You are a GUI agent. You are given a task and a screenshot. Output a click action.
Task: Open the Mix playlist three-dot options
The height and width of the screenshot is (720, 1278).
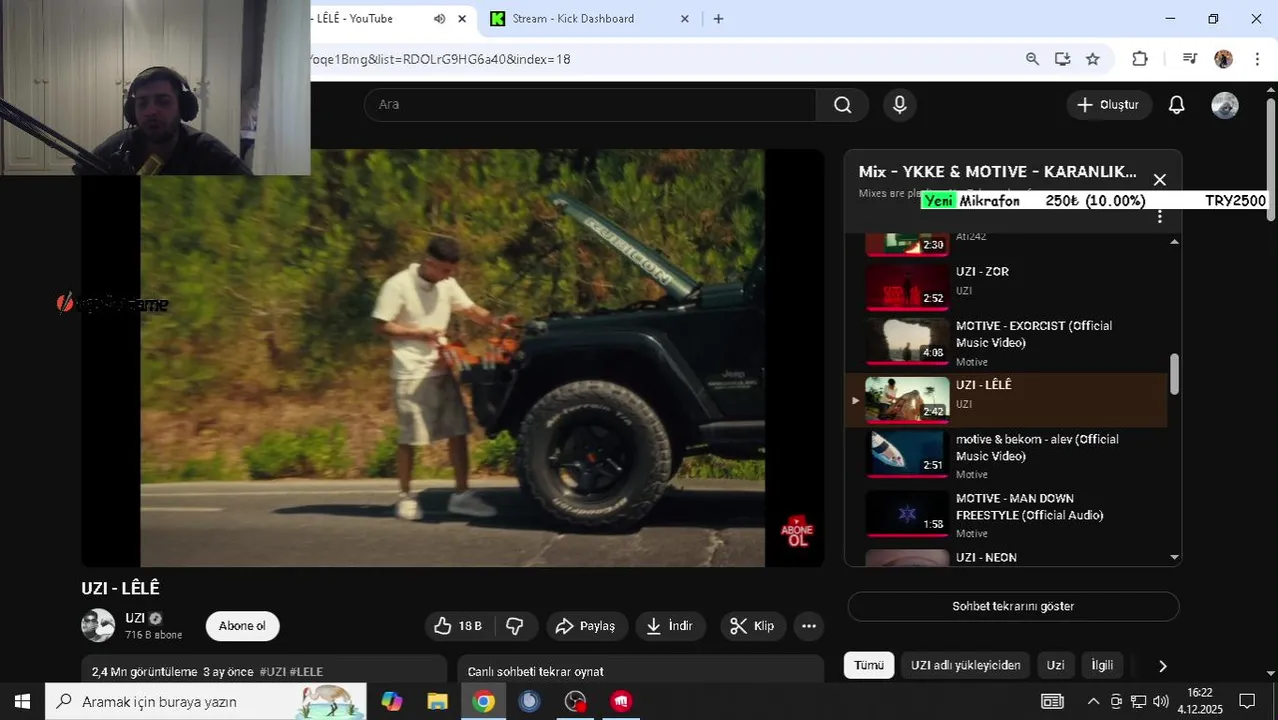1160,217
